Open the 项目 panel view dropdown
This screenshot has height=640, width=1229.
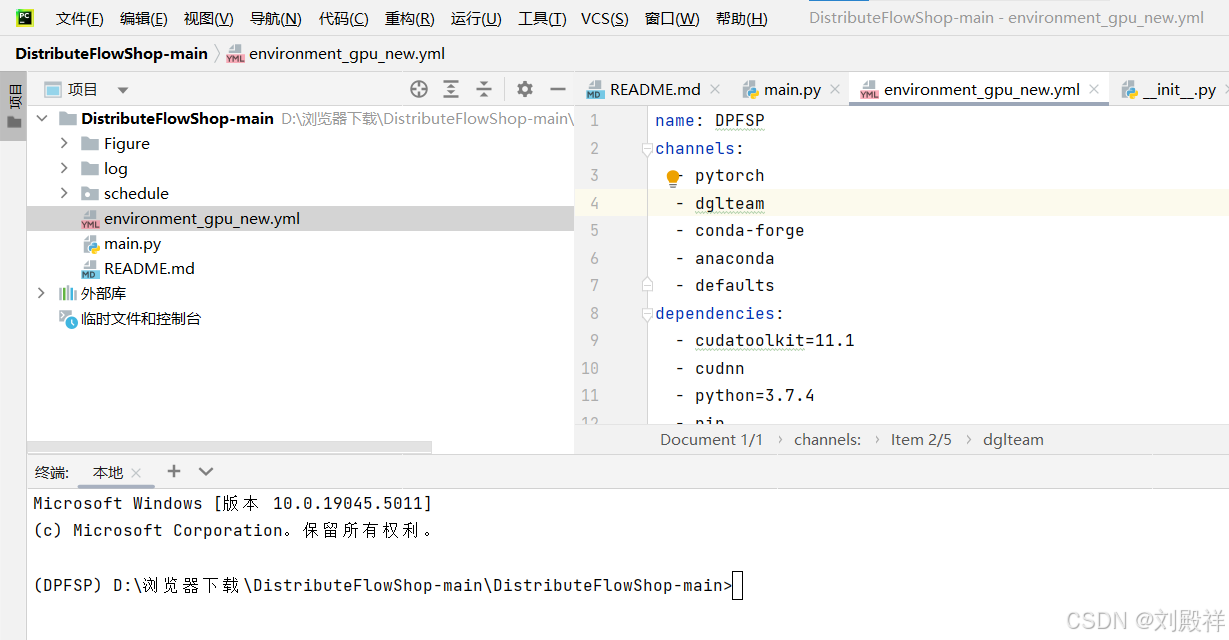coord(122,89)
